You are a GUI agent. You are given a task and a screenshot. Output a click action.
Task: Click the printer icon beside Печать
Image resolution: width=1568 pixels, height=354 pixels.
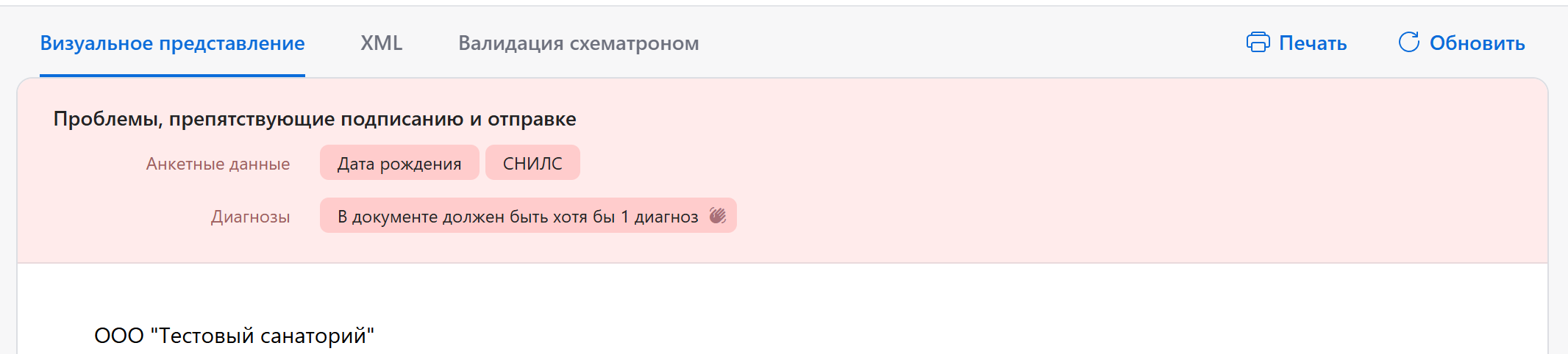coord(1258,43)
